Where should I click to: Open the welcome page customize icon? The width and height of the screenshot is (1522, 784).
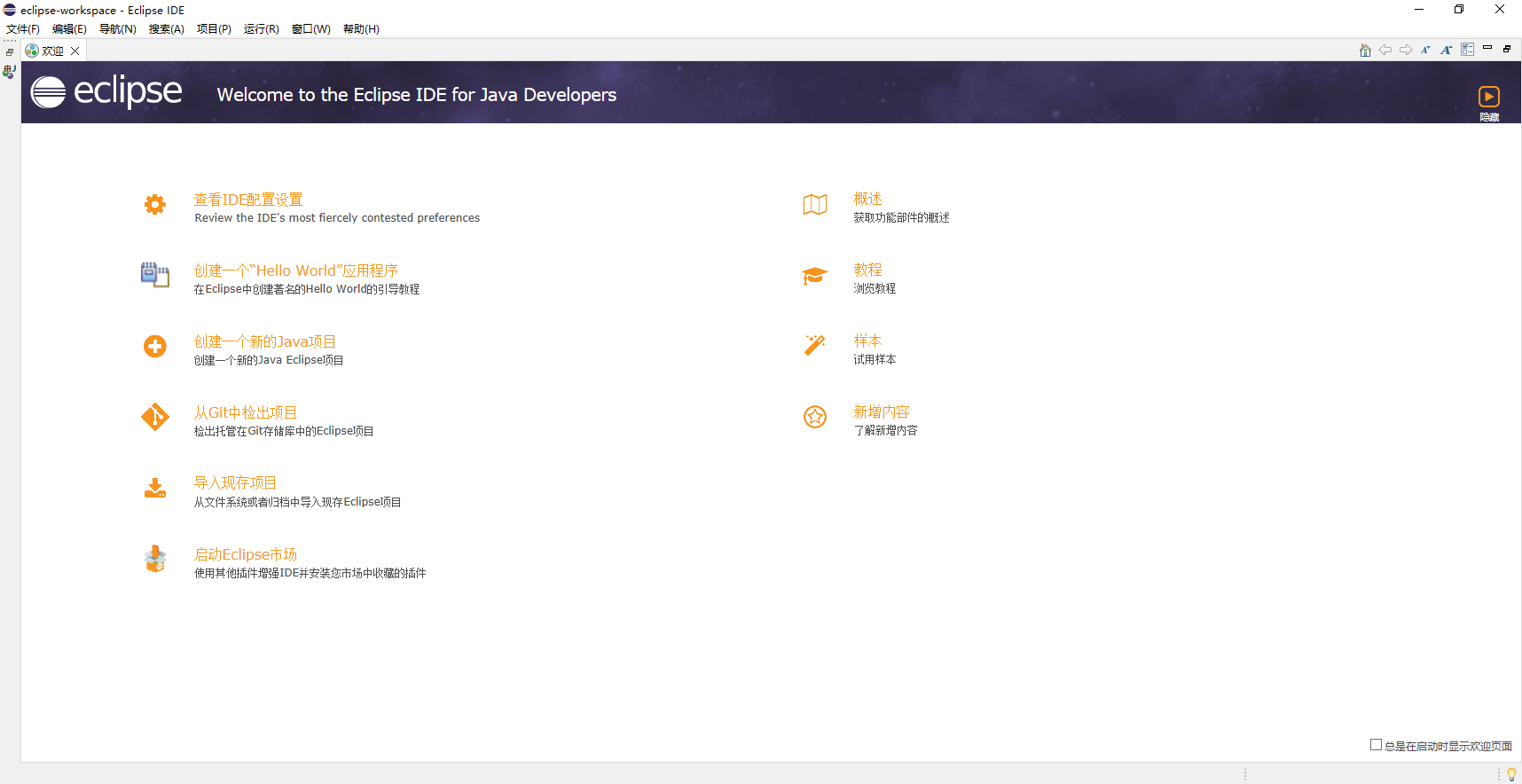tap(1467, 50)
